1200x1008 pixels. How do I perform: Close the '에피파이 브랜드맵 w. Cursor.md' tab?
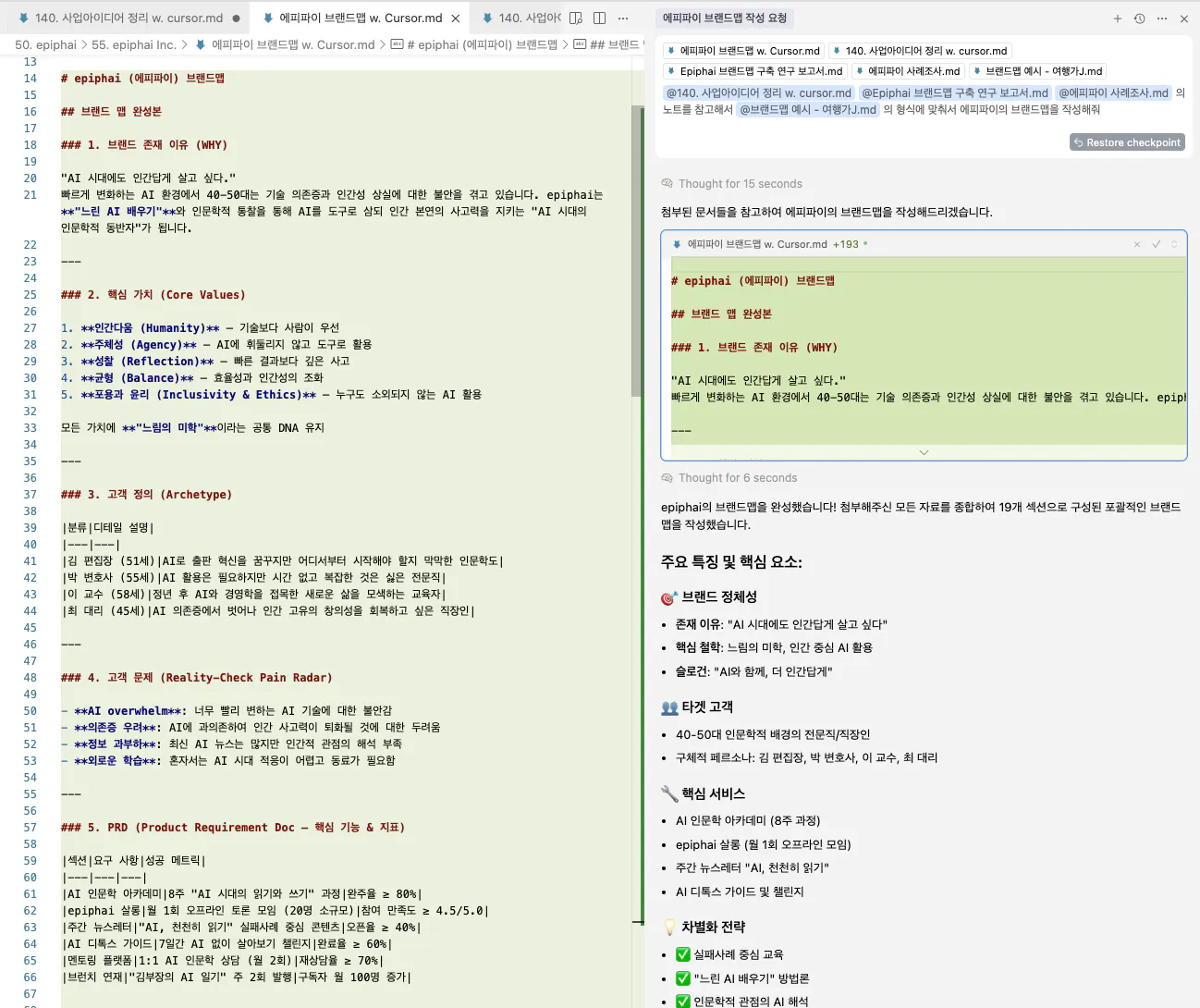[x=456, y=18]
